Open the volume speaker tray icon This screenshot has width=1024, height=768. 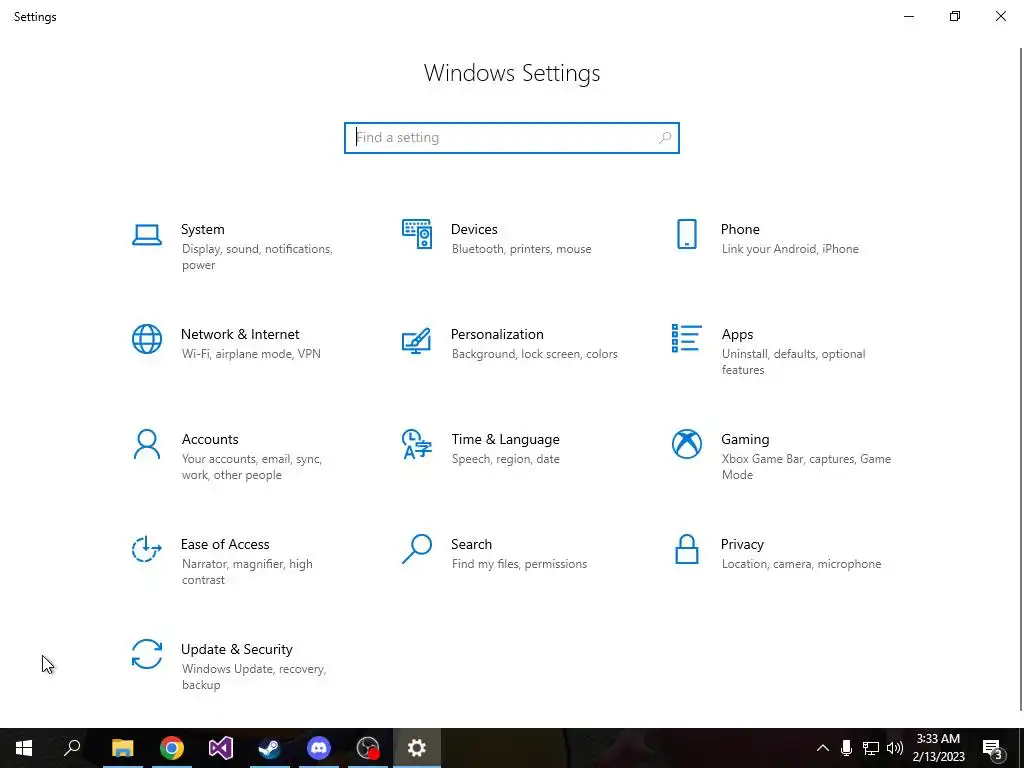coord(895,748)
